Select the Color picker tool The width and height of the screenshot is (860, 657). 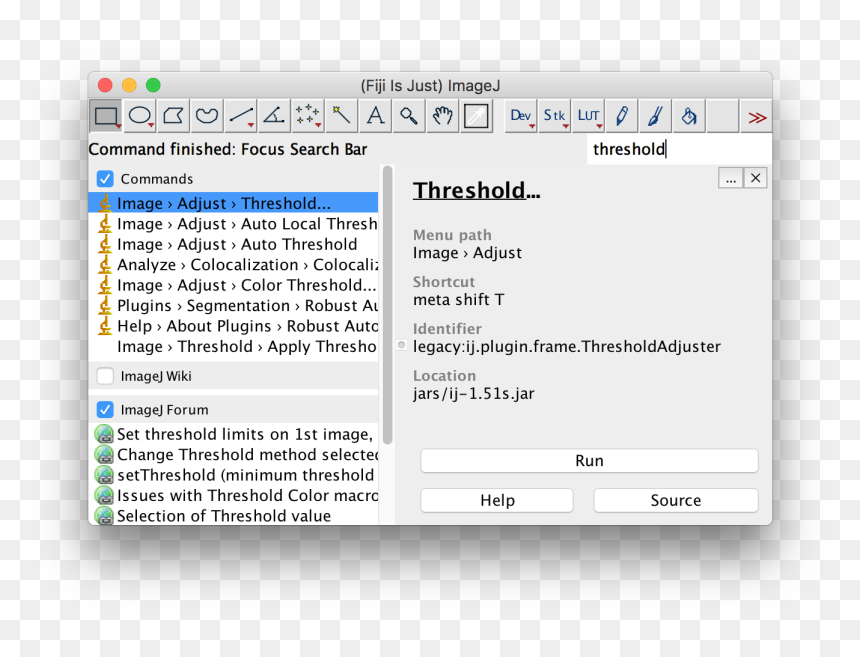click(476, 116)
